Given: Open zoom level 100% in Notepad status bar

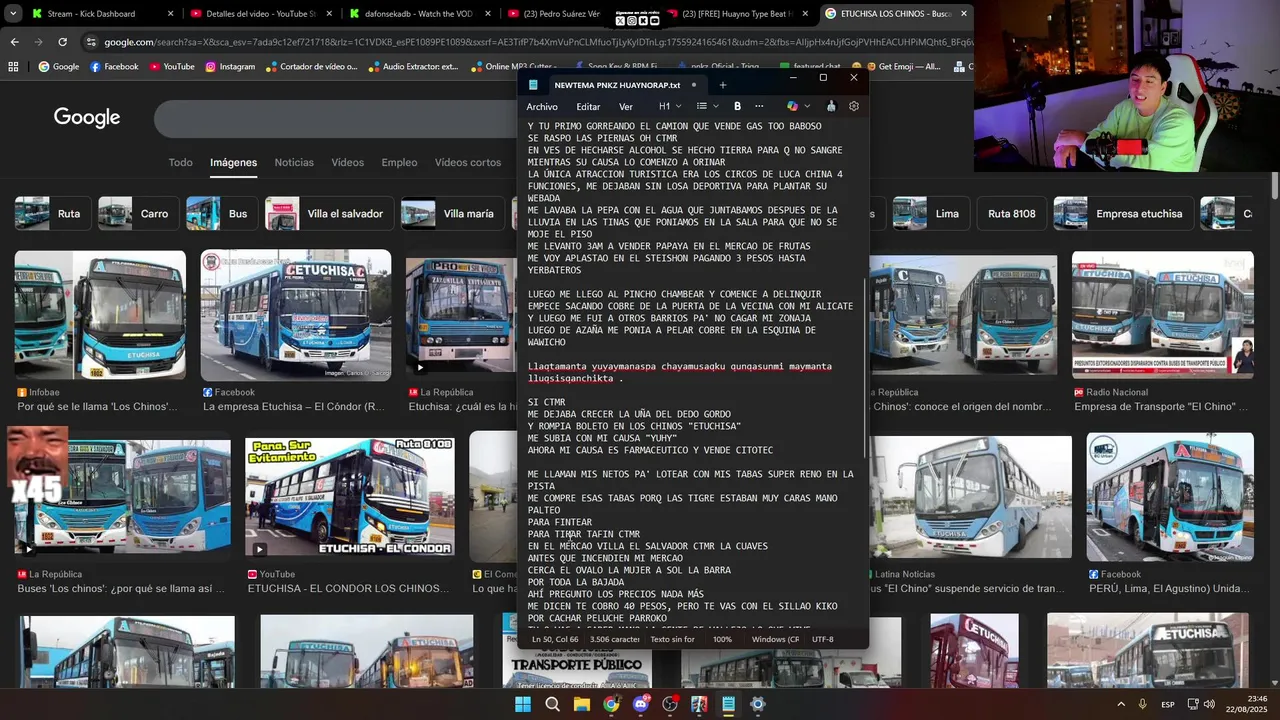Looking at the screenshot, I should [722, 639].
